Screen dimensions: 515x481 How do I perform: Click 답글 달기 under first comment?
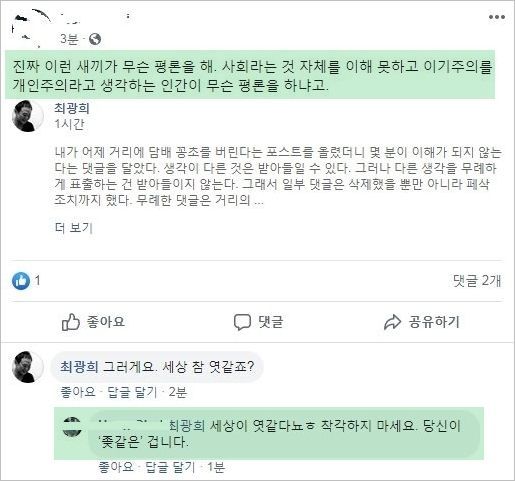point(132,392)
